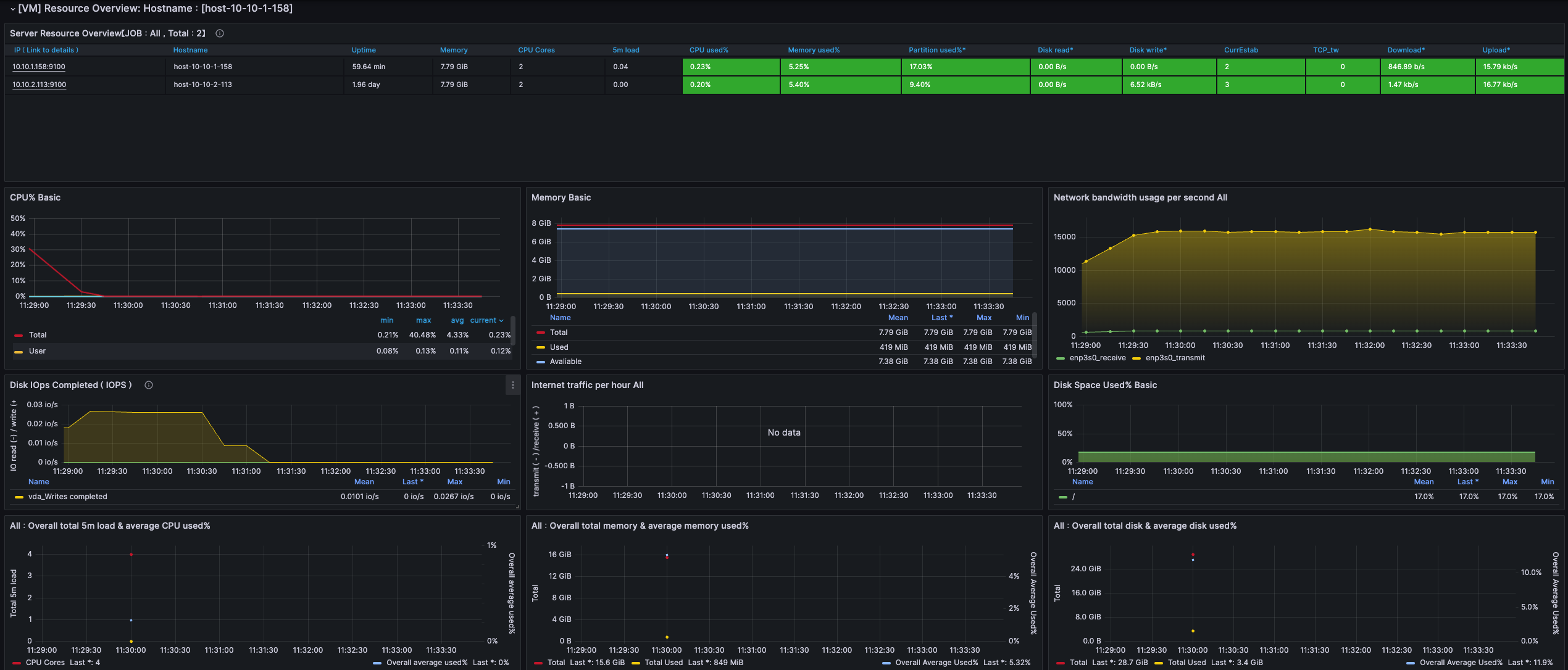The height and width of the screenshot is (670, 1568).
Task: Collapse the VM Resource Overview row chevron
Action: tap(12, 9)
